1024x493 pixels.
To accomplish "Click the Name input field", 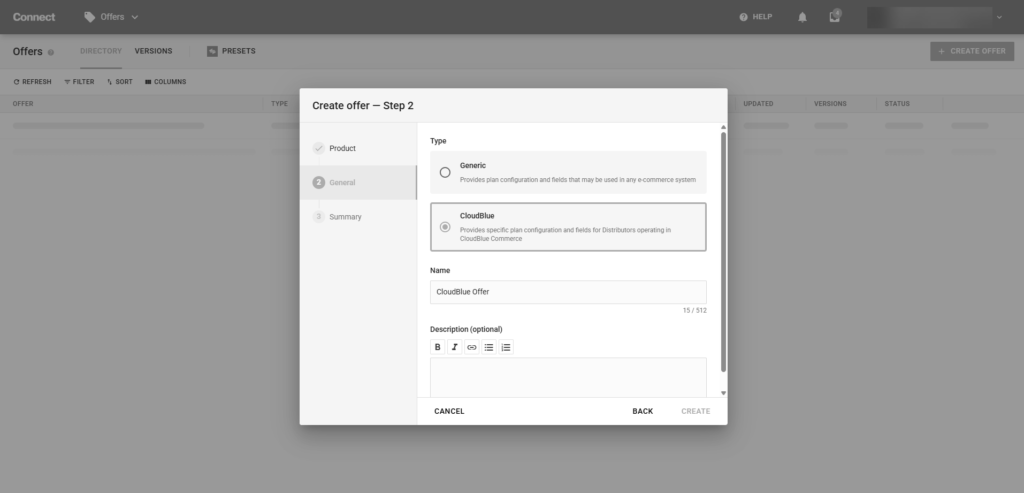I will (568, 292).
